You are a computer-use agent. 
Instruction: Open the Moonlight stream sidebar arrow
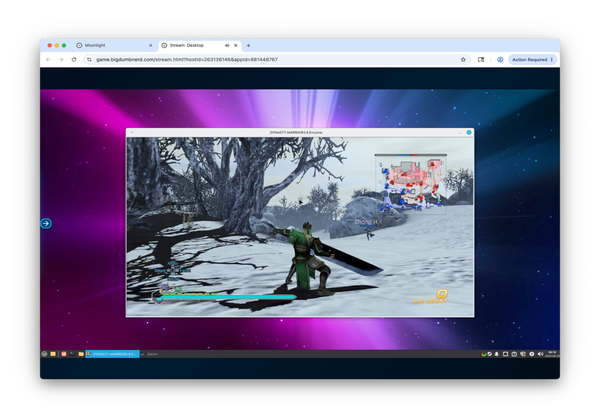pos(46,223)
